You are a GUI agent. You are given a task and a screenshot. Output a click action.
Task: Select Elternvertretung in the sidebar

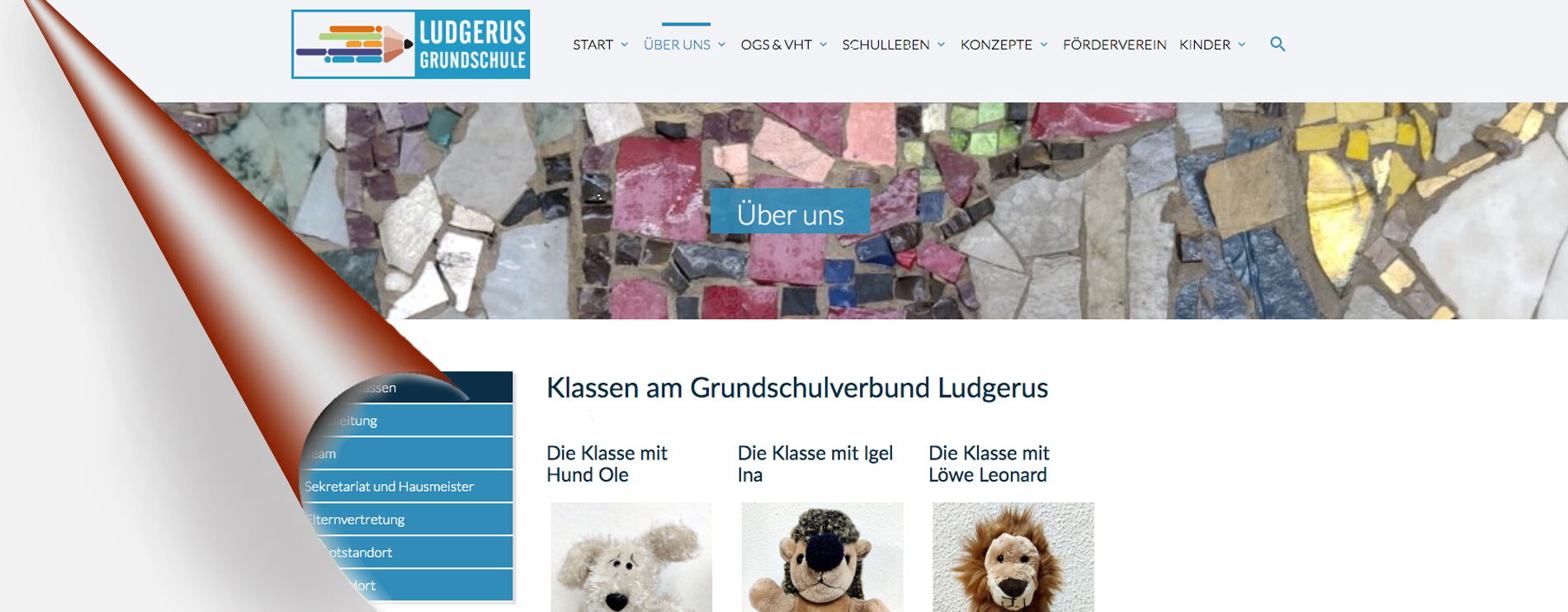[x=408, y=520]
